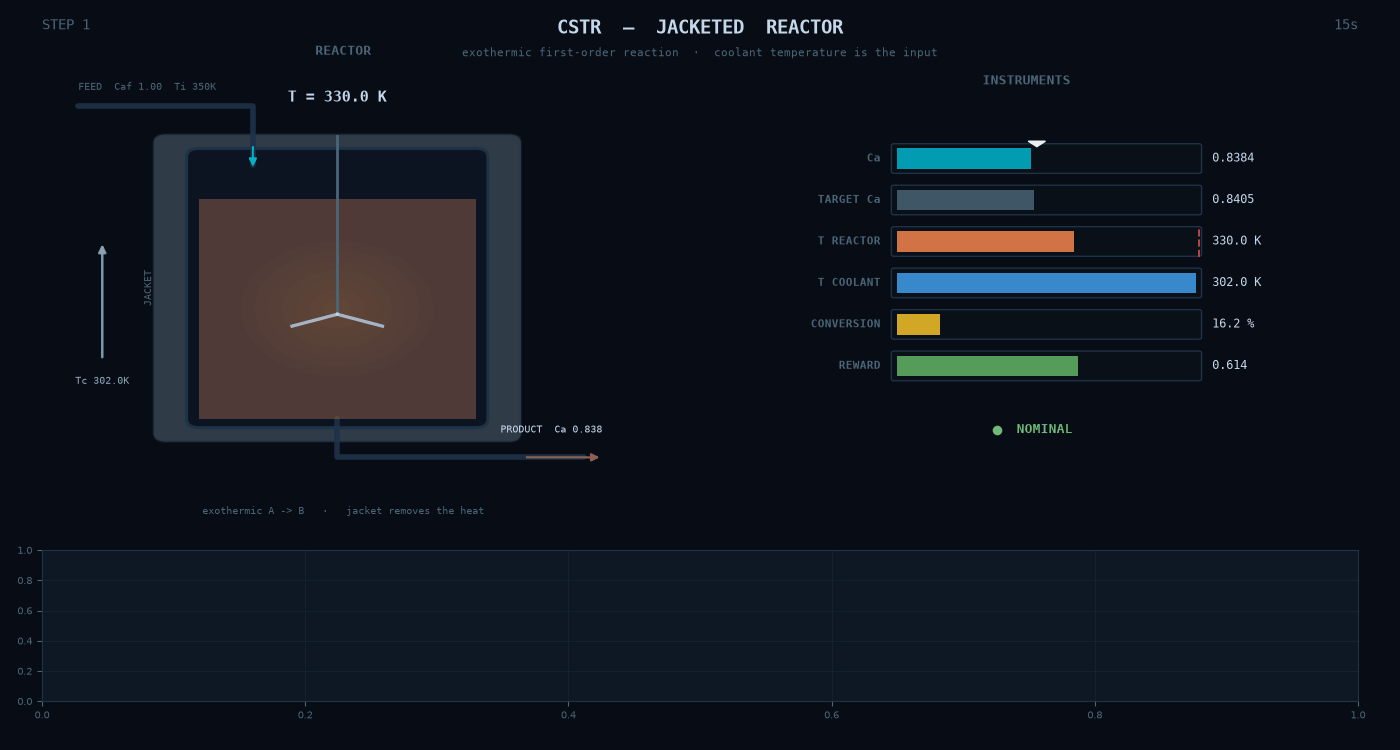The height and width of the screenshot is (750, 1400).
Task: Click the Tc 302.0K coolant label
Action: pos(102,381)
